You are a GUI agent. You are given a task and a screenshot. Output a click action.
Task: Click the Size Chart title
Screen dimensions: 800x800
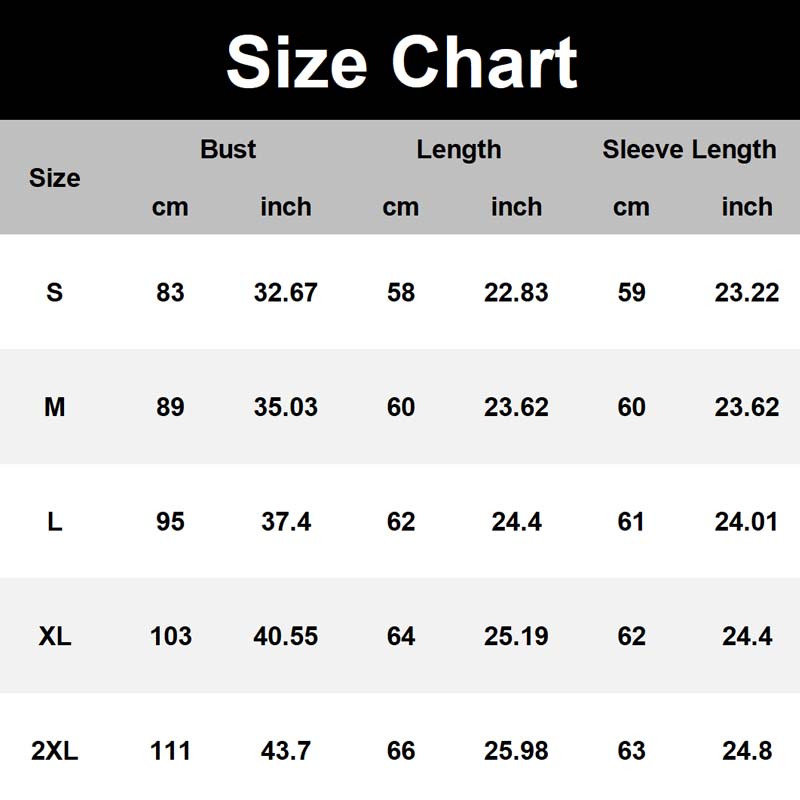[401, 62]
